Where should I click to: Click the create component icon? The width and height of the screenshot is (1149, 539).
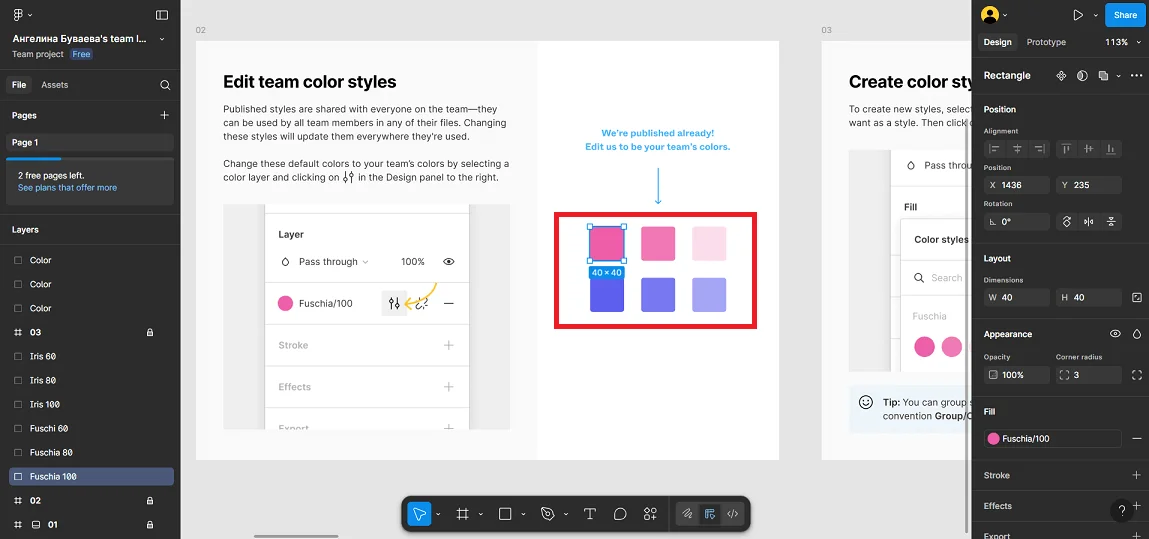pos(1061,76)
